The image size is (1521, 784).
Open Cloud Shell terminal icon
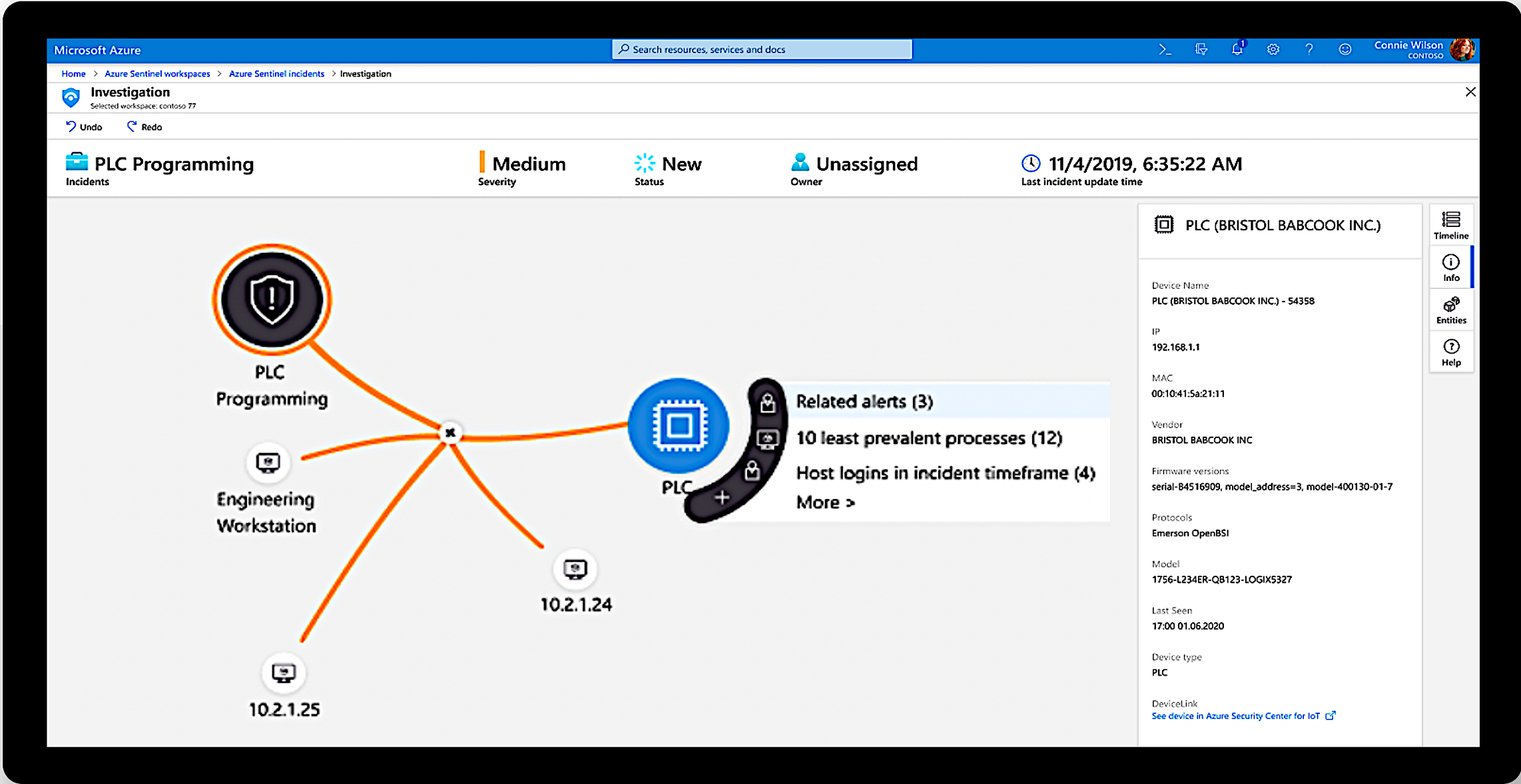1165,50
